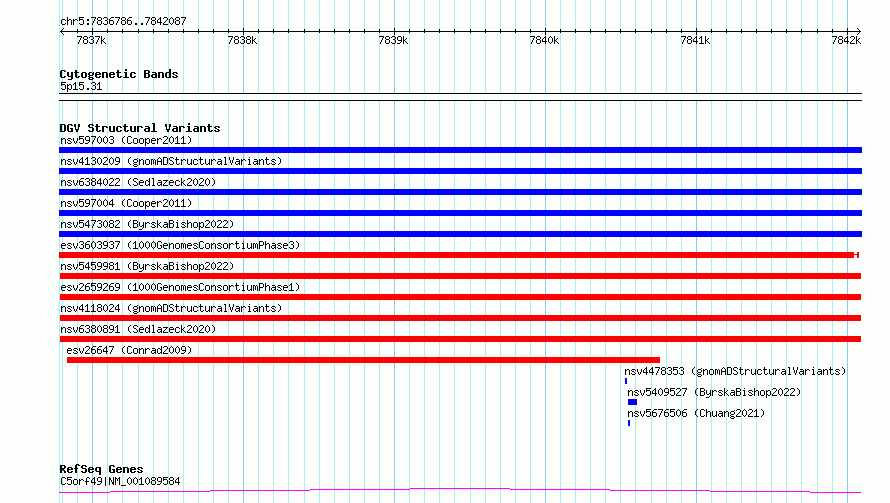Select the DGV Structural Variants track title
The height and width of the screenshot is (503, 890).
coord(140,128)
